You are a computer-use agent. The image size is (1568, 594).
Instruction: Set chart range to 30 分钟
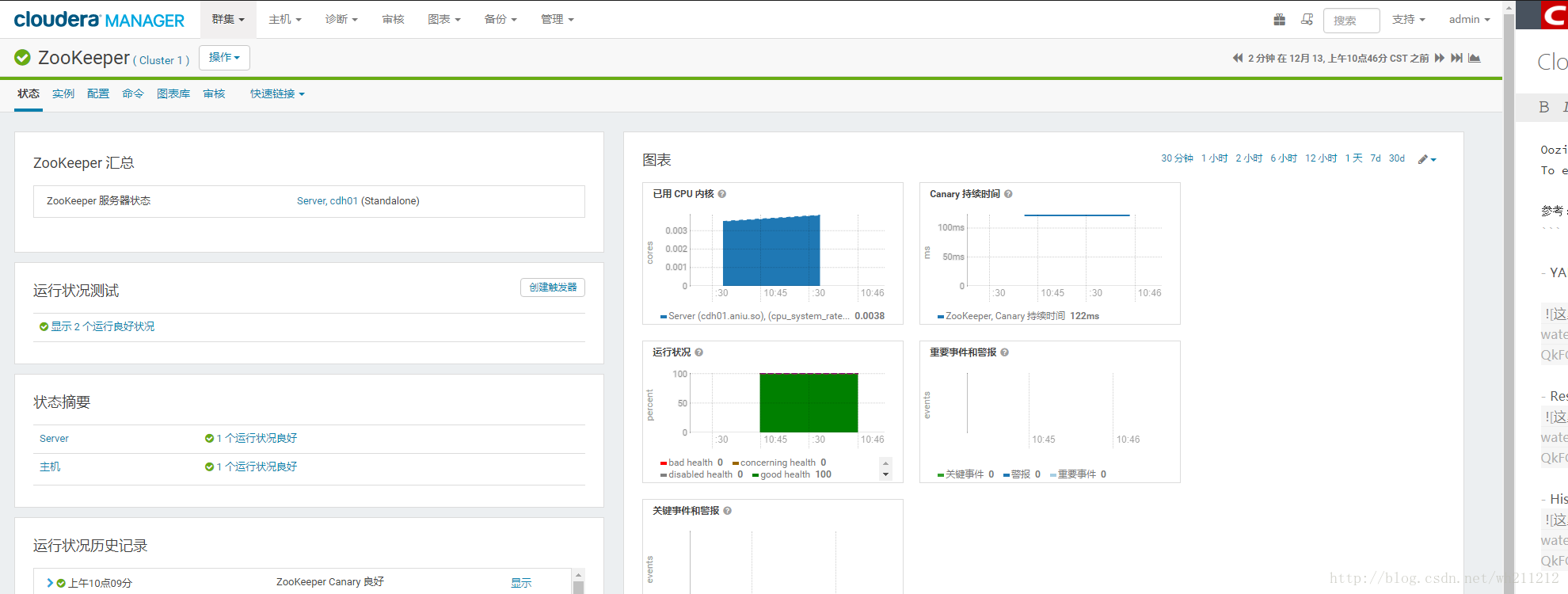tap(1177, 158)
